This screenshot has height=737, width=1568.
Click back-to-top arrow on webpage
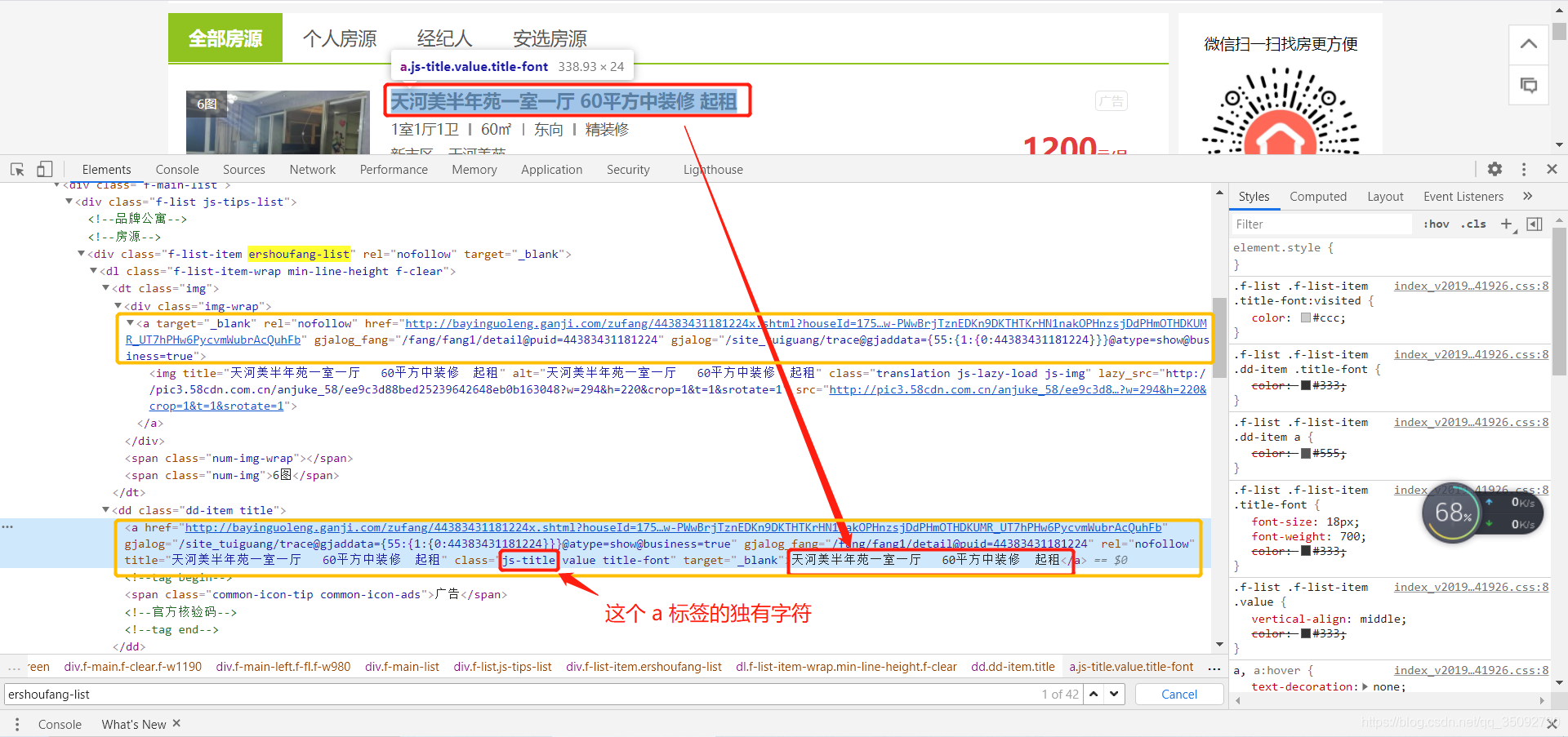coord(1529,44)
